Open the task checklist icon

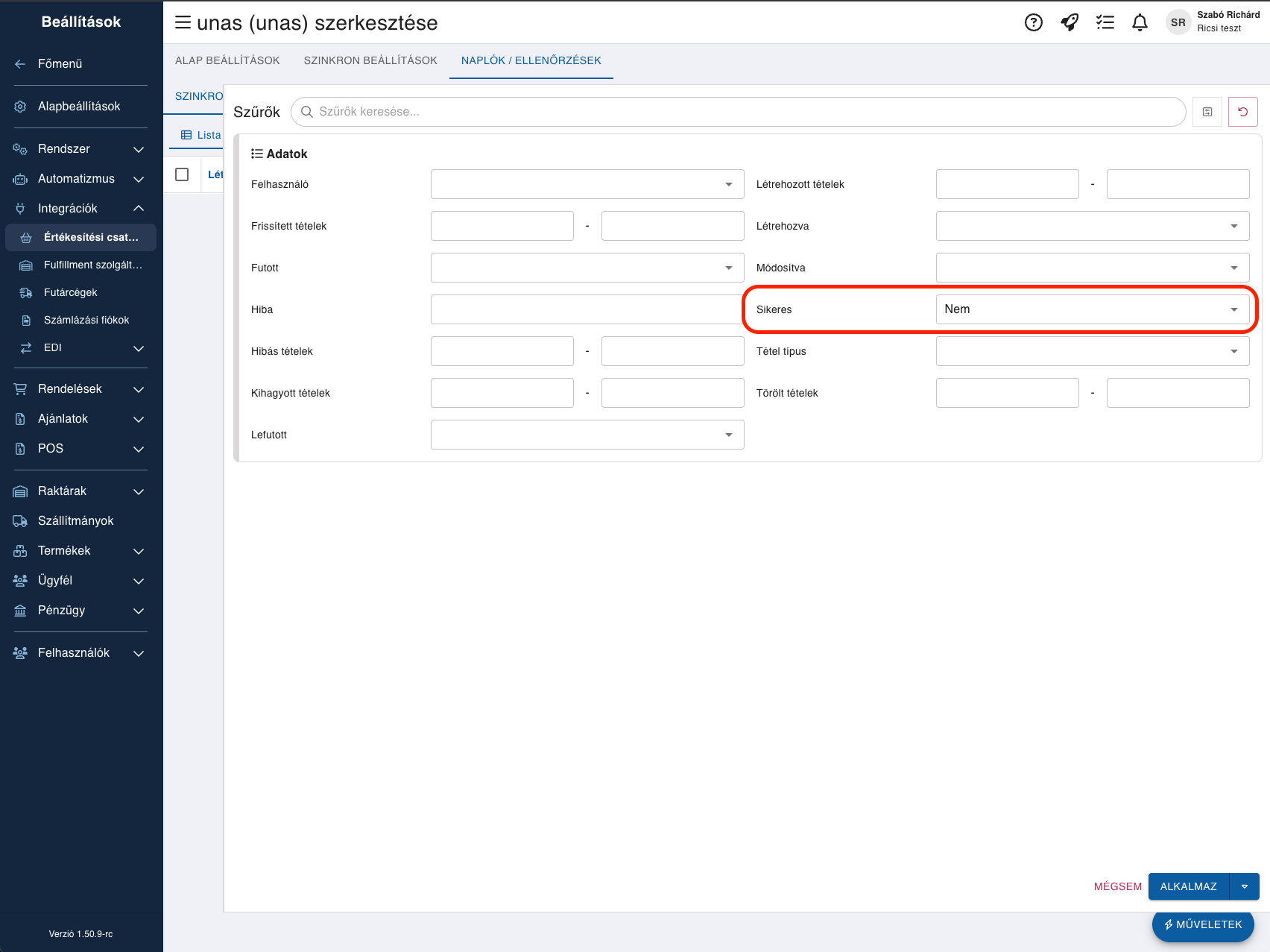coord(1105,22)
